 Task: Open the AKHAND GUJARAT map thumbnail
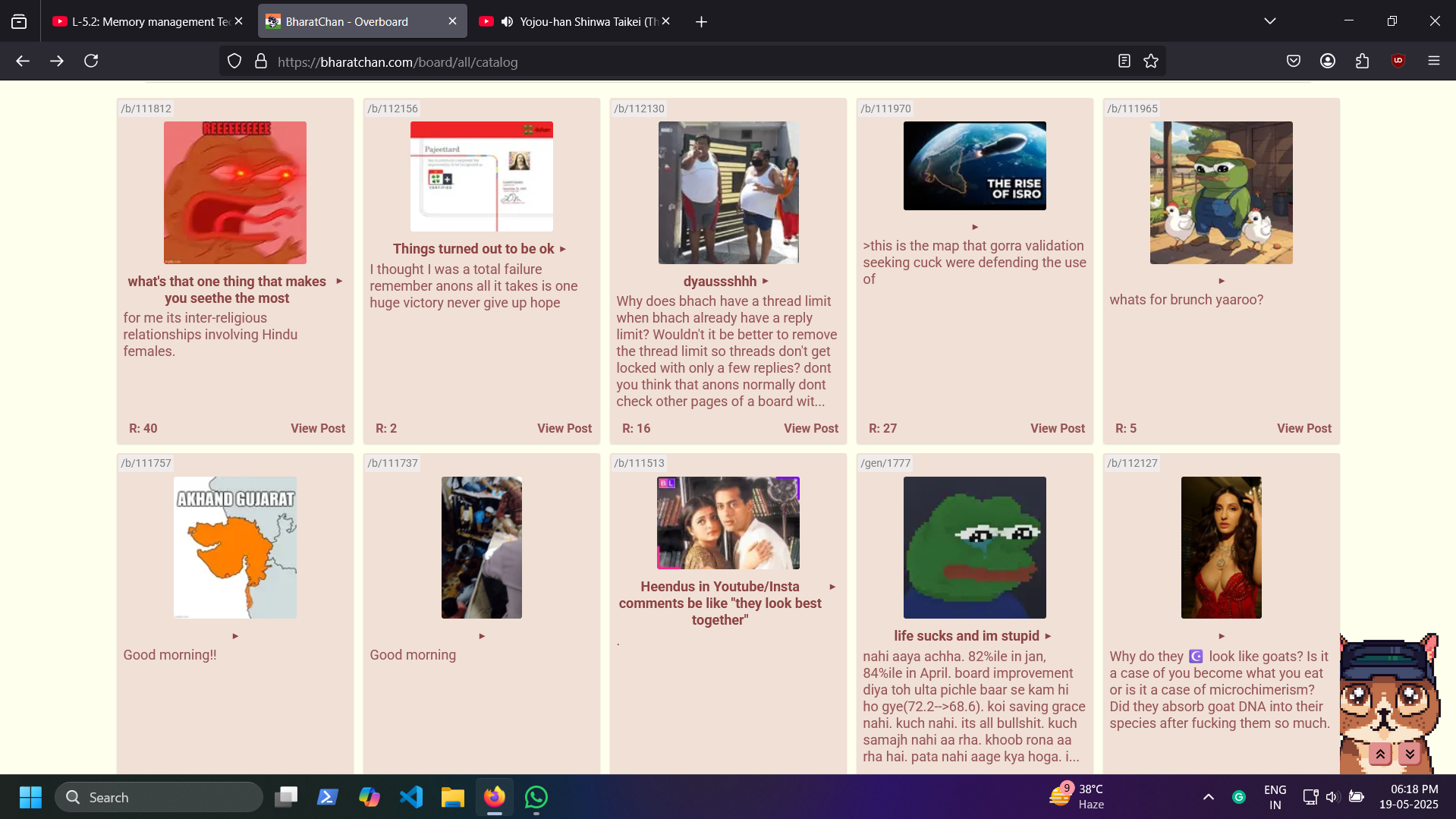[x=235, y=547]
